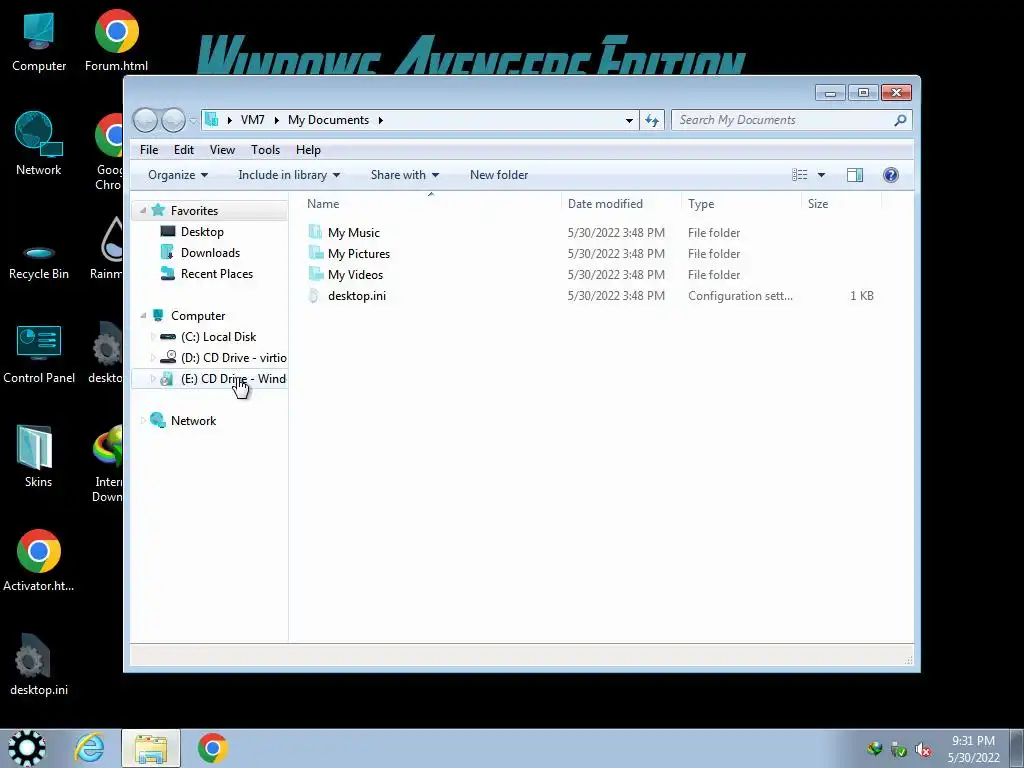Click the Start button gear in taskbar

[x=27, y=748]
